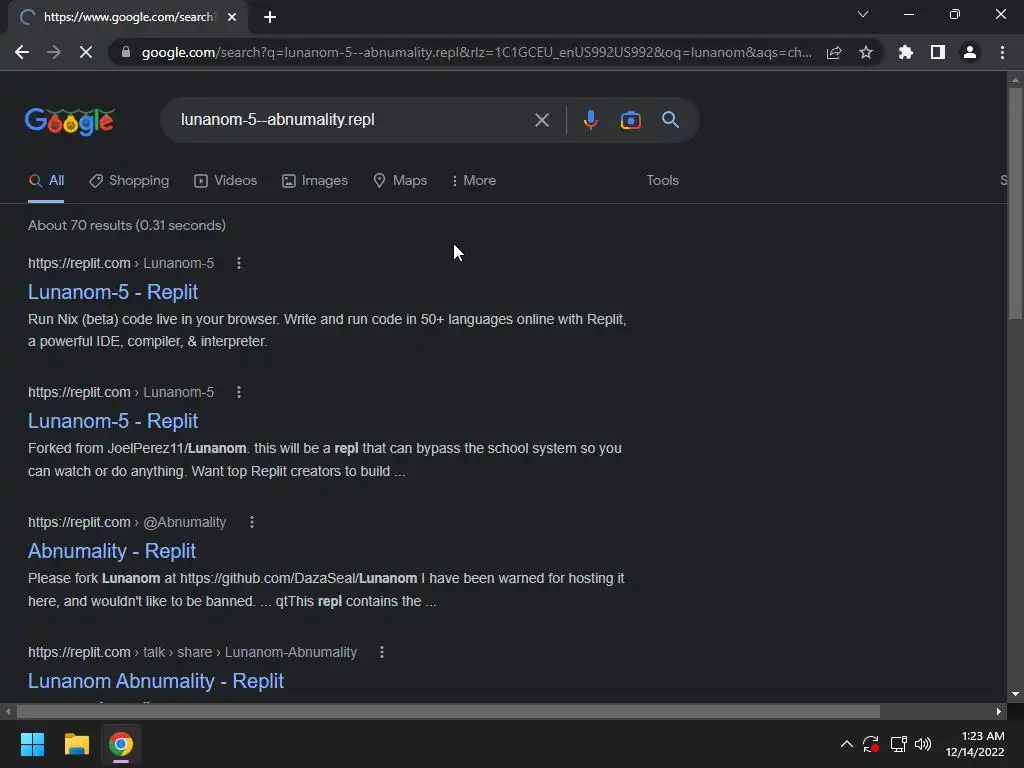
Task: Click the Chrome taskbar icon
Action: [x=121, y=744]
